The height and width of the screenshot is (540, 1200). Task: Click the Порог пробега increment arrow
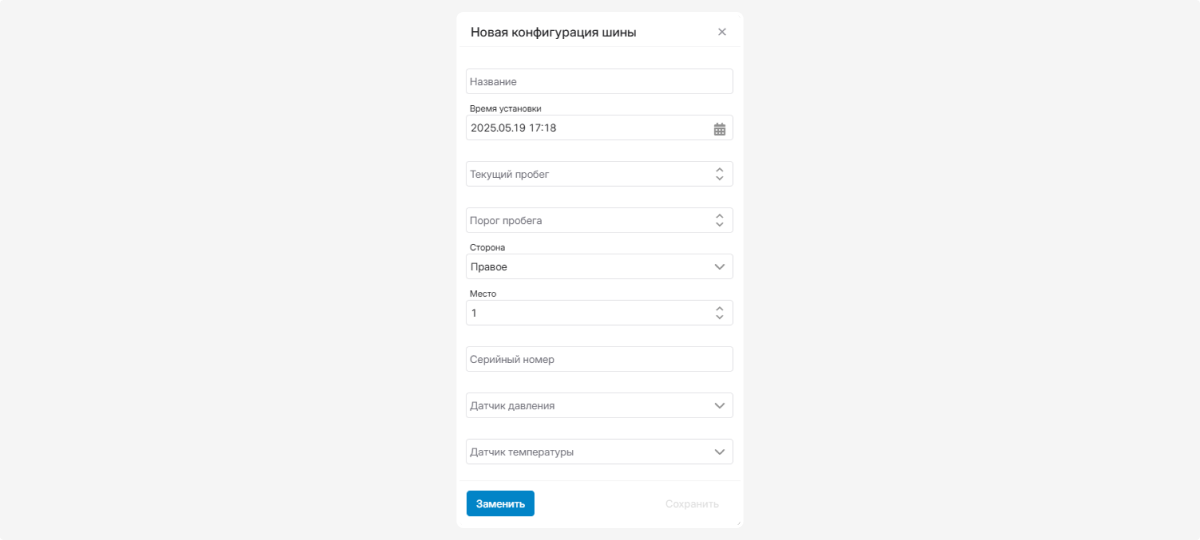pyautogui.click(x=719, y=215)
